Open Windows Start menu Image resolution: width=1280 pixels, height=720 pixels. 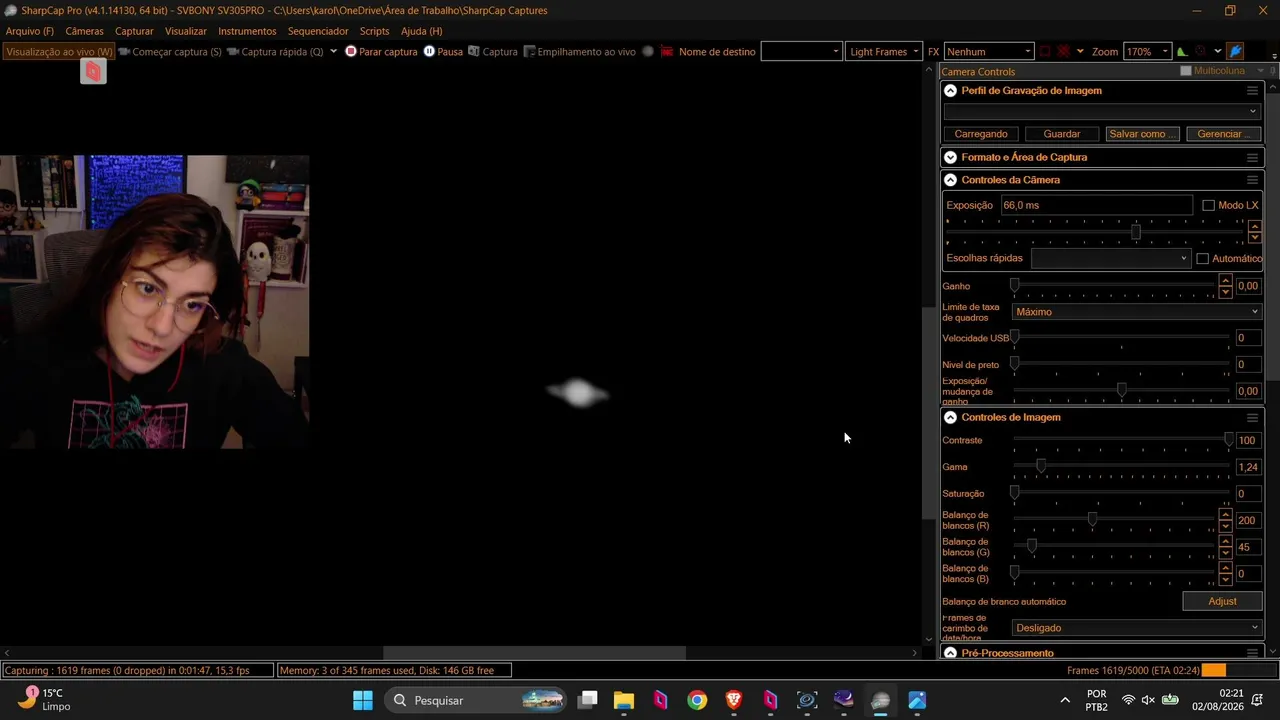pyautogui.click(x=362, y=700)
